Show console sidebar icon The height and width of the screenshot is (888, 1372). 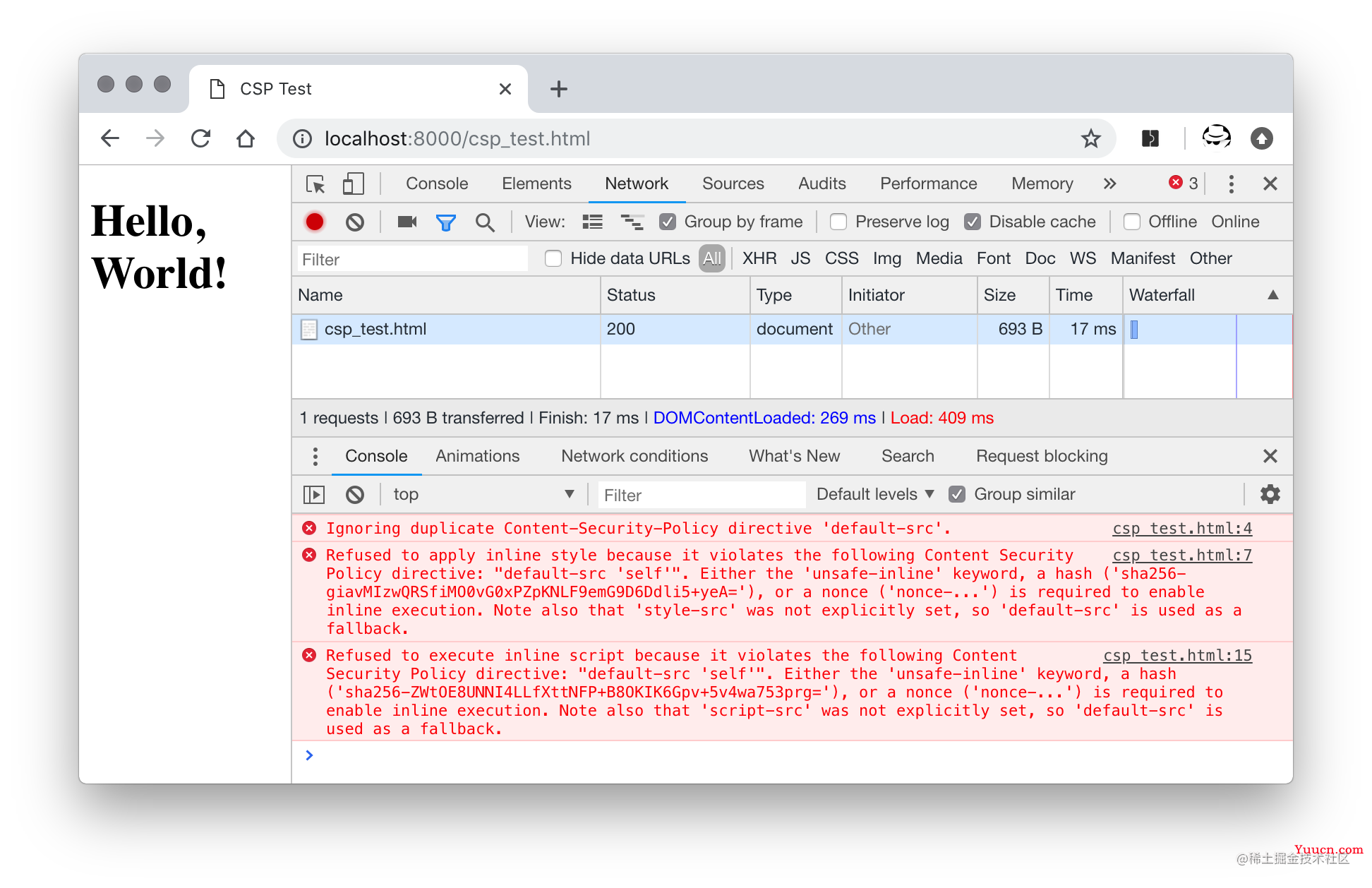[314, 495]
